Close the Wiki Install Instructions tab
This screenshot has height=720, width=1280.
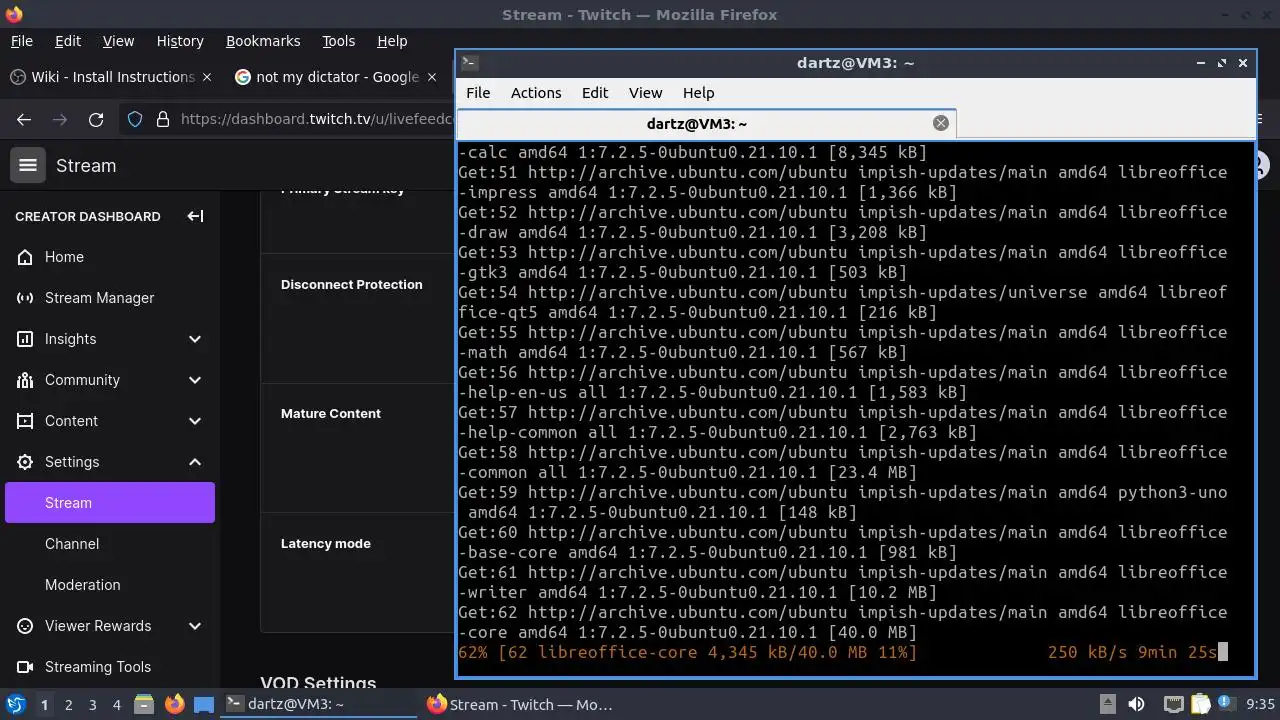[207, 77]
